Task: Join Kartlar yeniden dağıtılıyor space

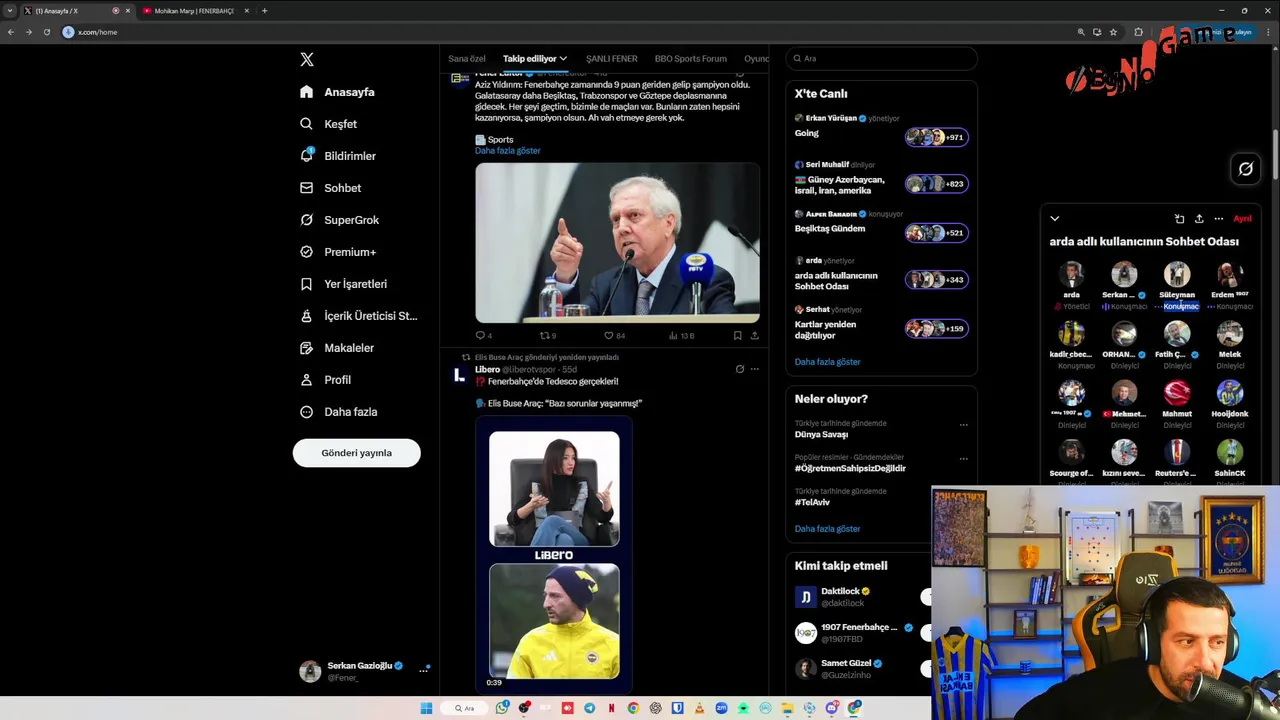Action: point(881,324)
